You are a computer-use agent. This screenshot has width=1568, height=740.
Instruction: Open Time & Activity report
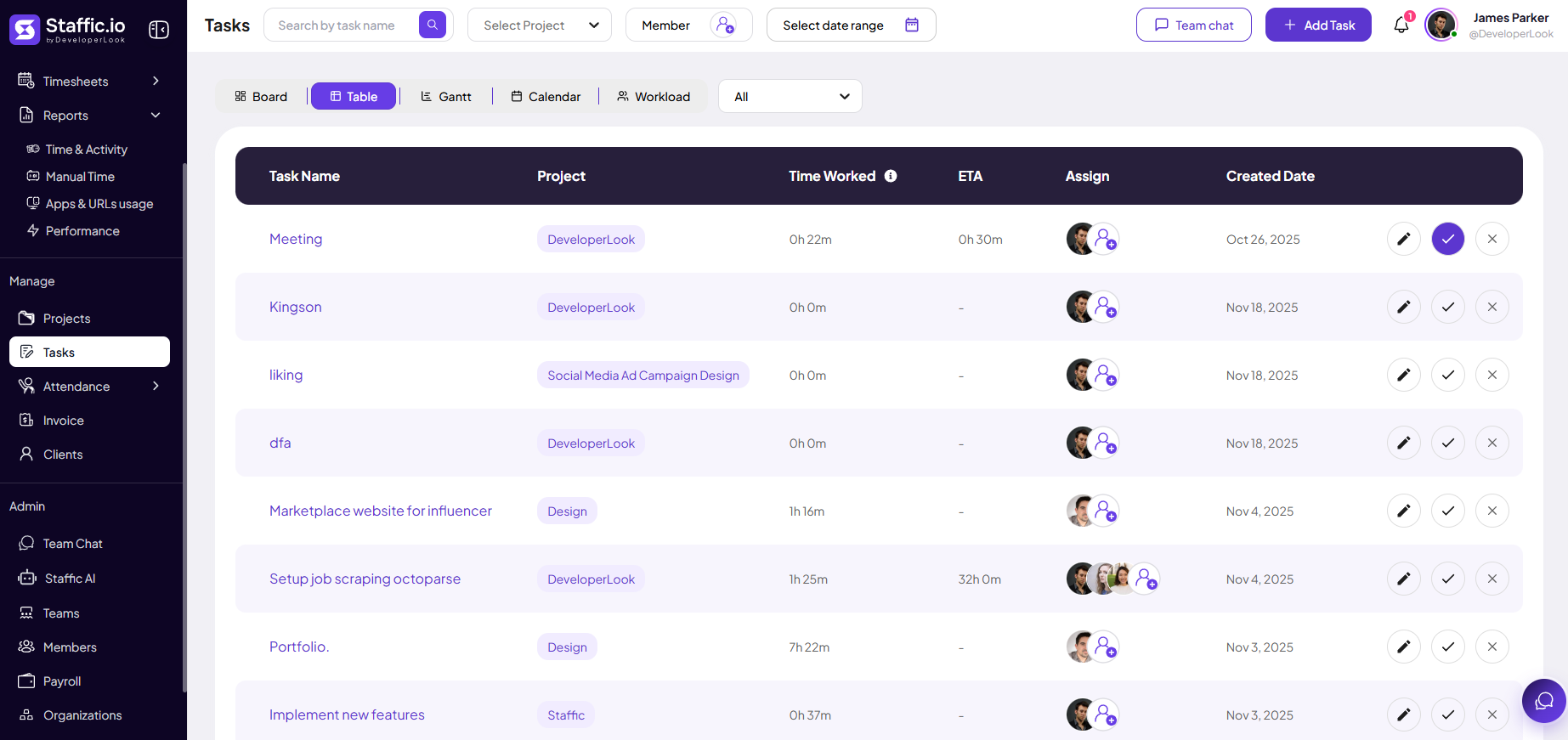coord(77,149)
